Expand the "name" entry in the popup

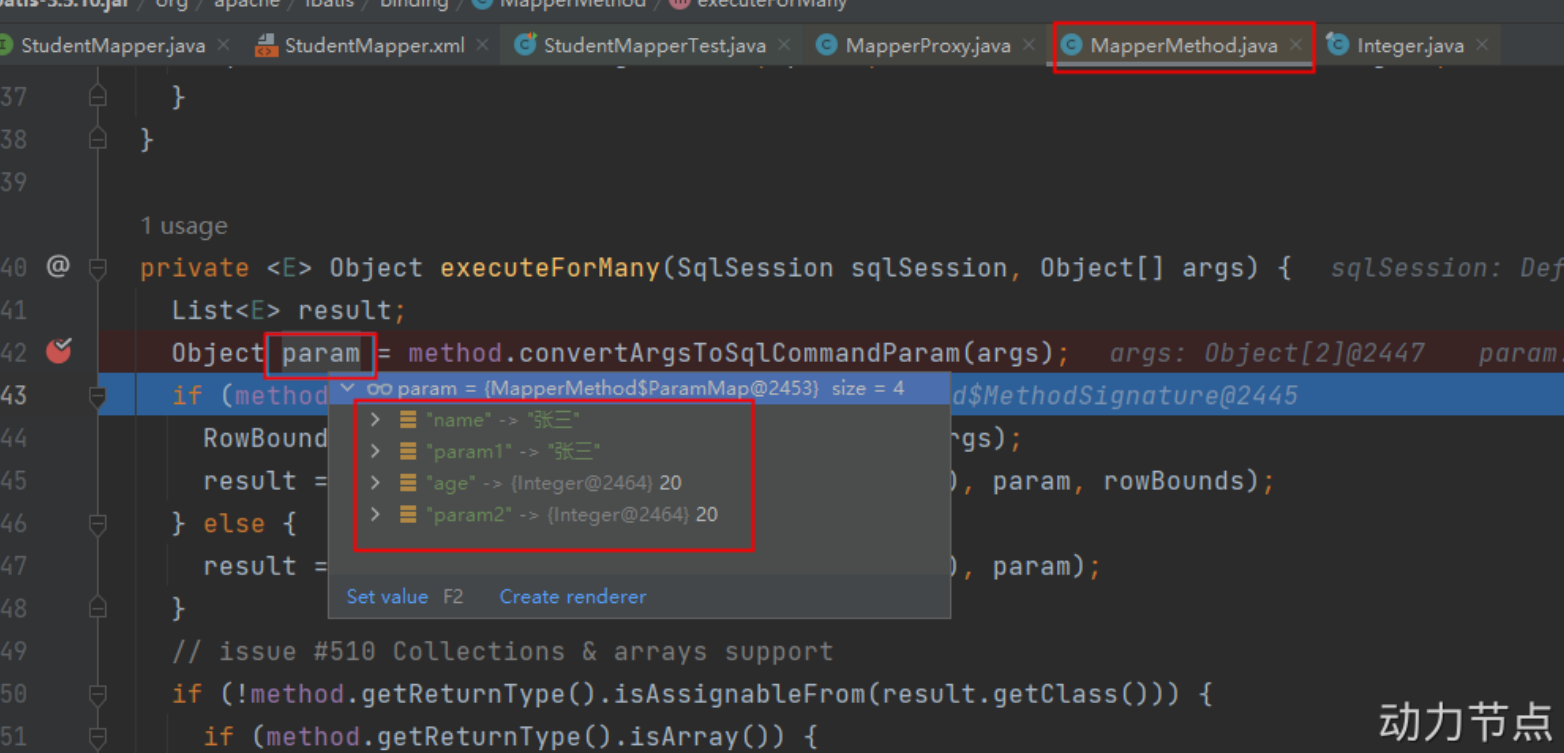click(x=375, y=420)
